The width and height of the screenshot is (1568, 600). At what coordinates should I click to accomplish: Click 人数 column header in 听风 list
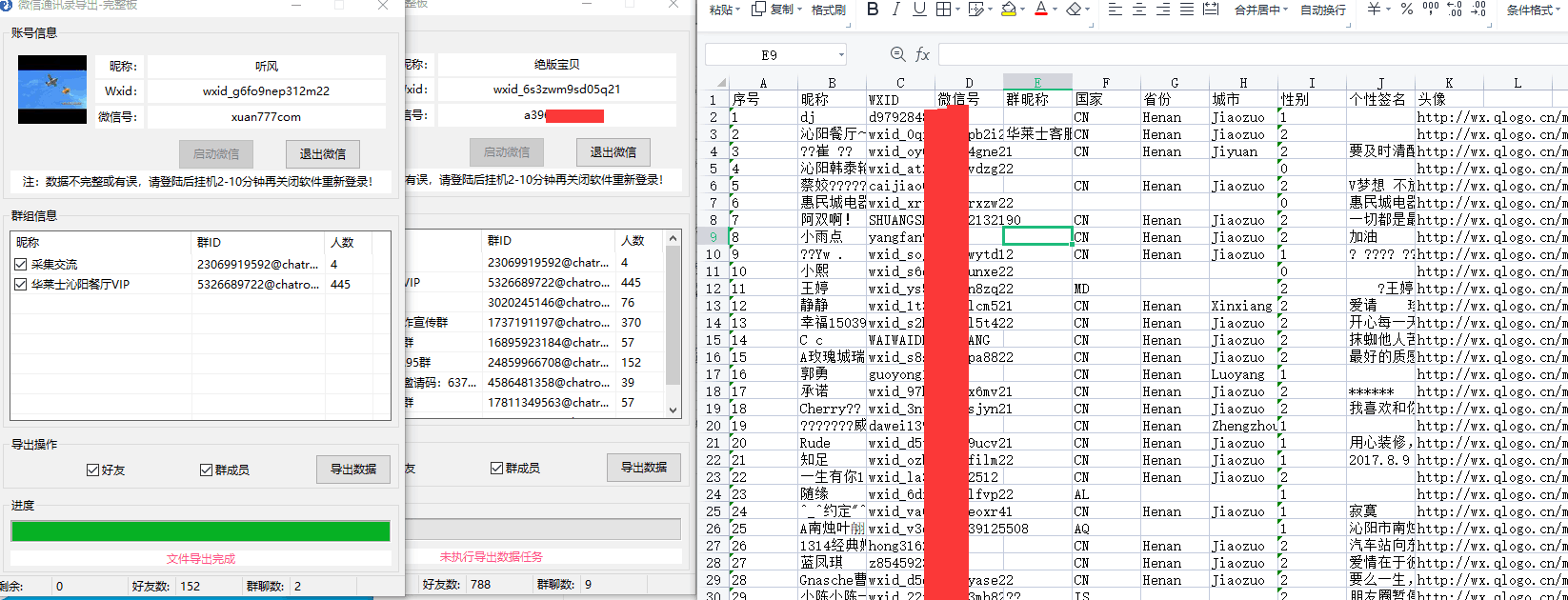click(348, 242)
